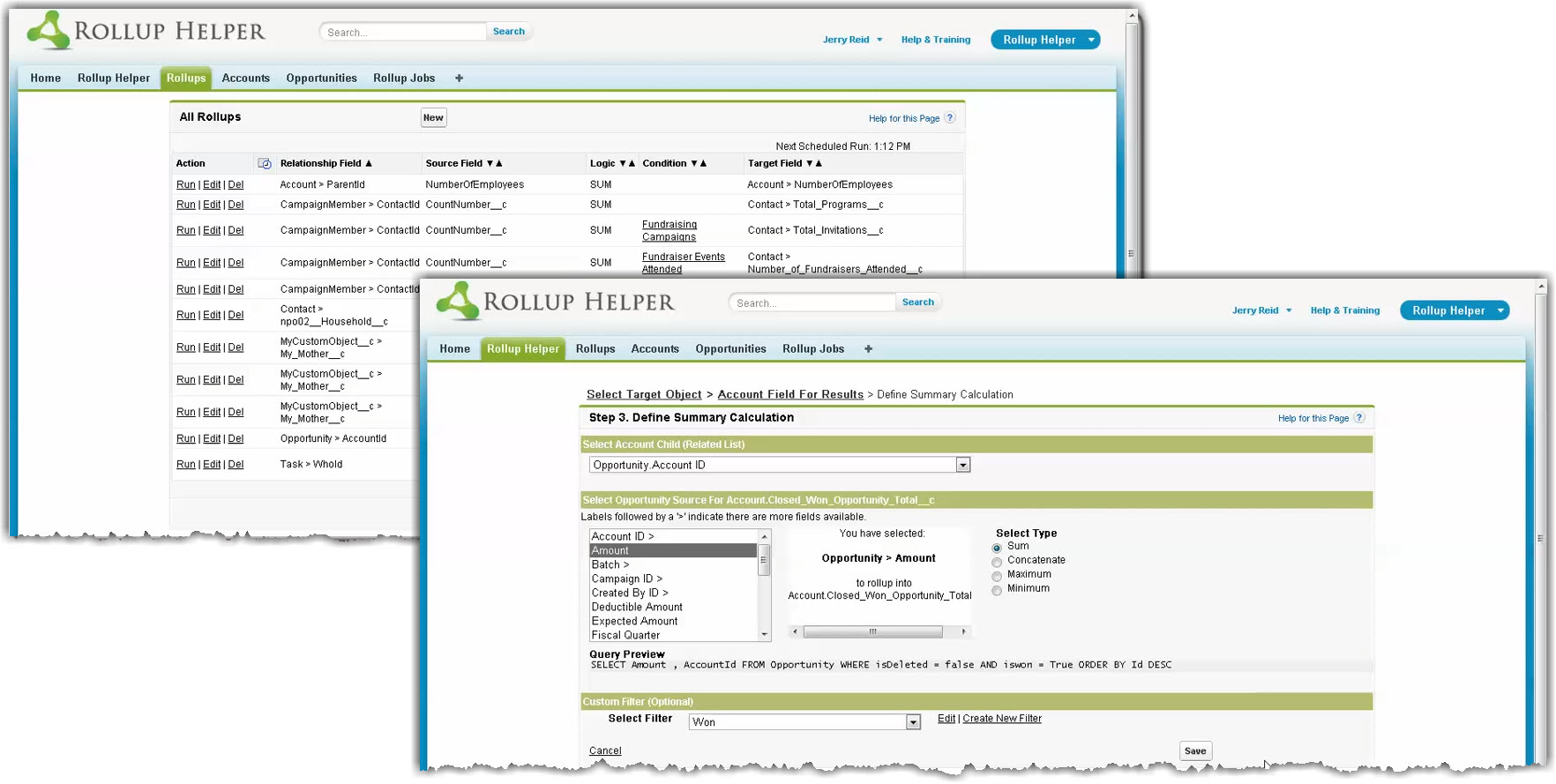This screenshot has height=784, width=1556.
Task: Expand the Select Filter Won dropdown
Action: pos(913,722)
